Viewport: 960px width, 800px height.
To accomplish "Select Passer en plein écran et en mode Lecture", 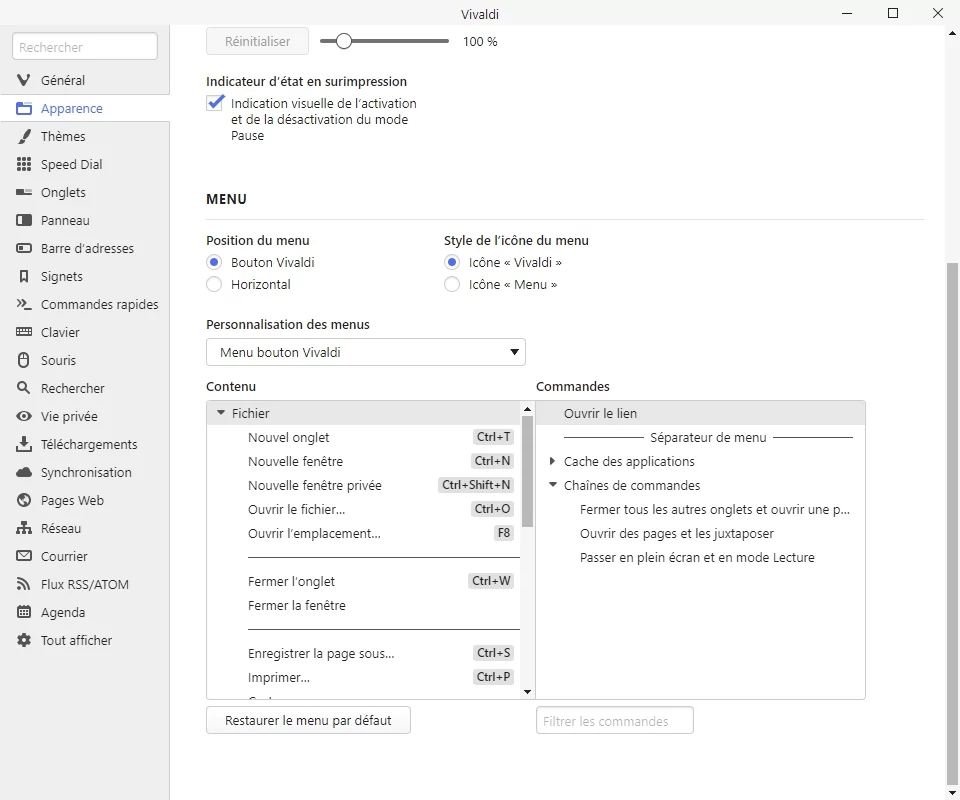I will [700, 557].
